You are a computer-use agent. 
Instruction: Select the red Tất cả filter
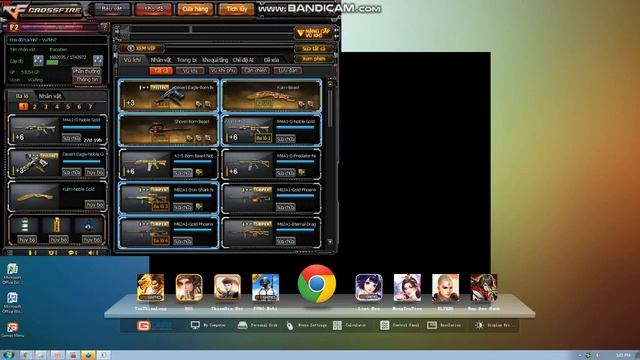click(161, 71)
